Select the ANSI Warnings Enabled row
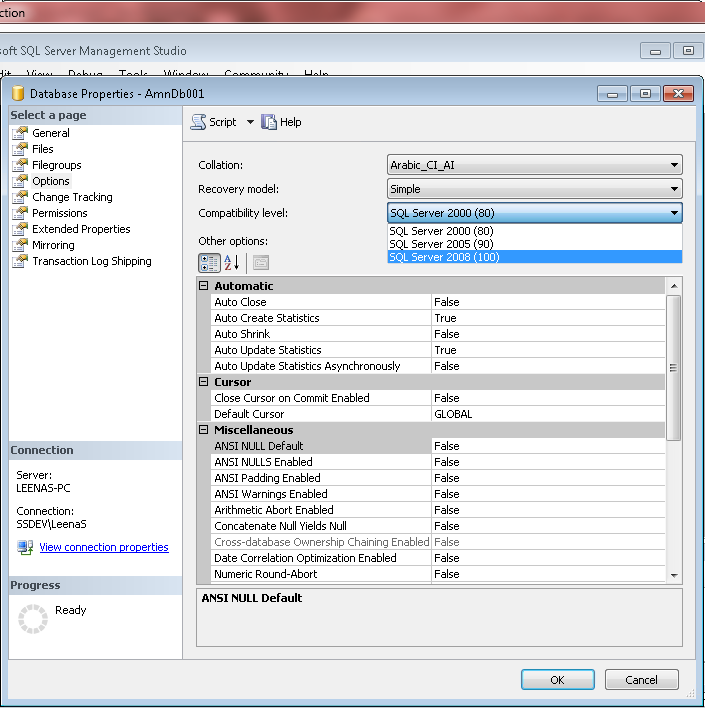This screenshot has width=705, height=708. click(438, 494)
